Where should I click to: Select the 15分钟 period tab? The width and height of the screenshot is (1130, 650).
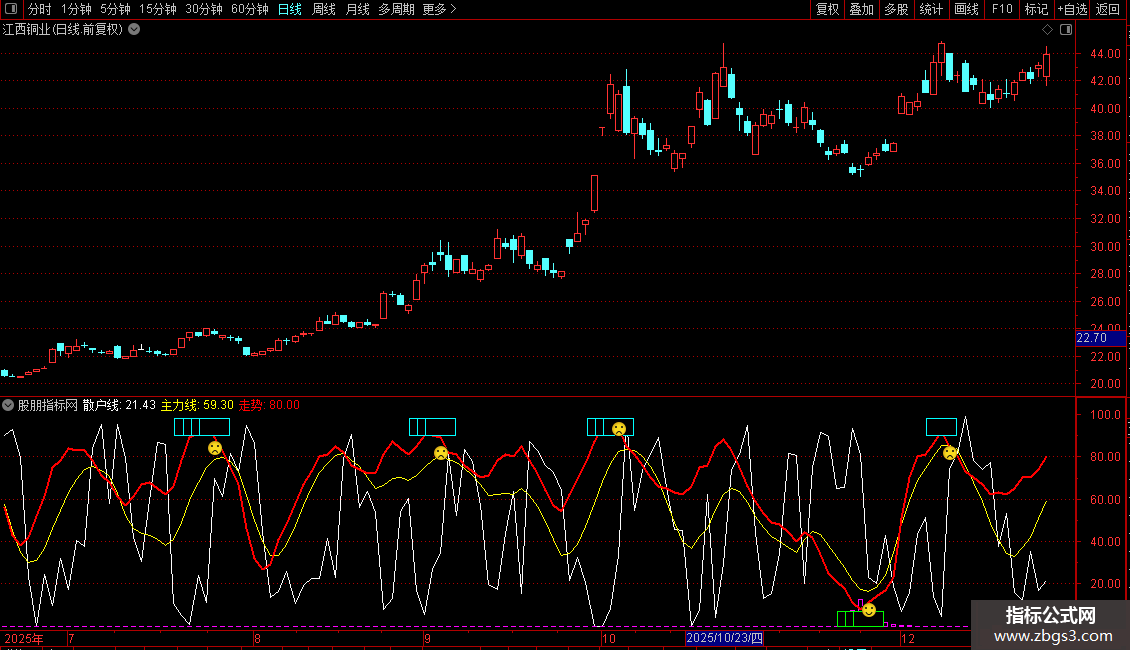158,9
